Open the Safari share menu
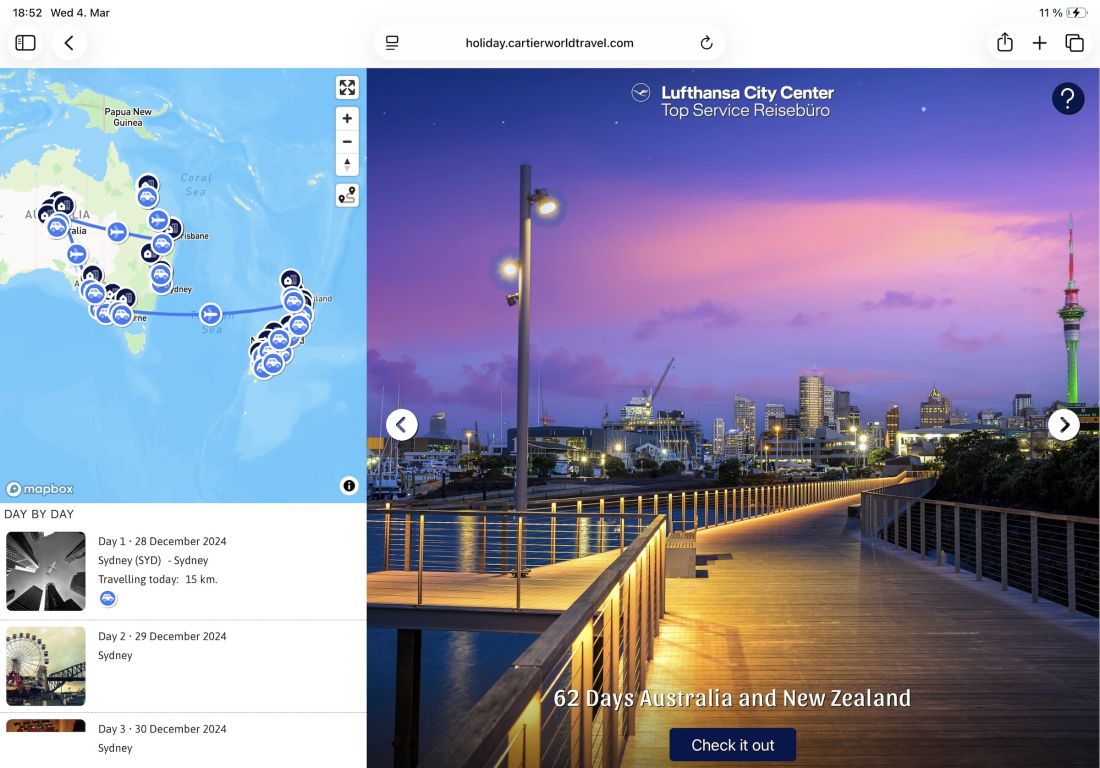 point(1005,43)
